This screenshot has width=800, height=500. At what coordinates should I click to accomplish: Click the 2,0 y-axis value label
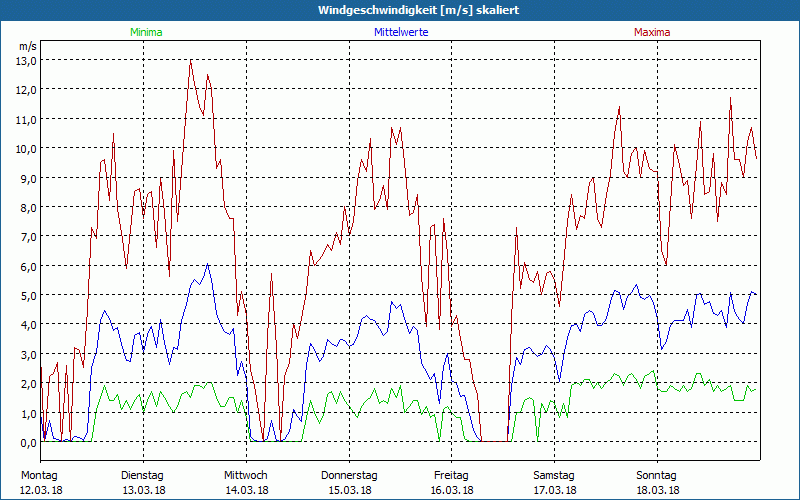(x=28, y=384)
